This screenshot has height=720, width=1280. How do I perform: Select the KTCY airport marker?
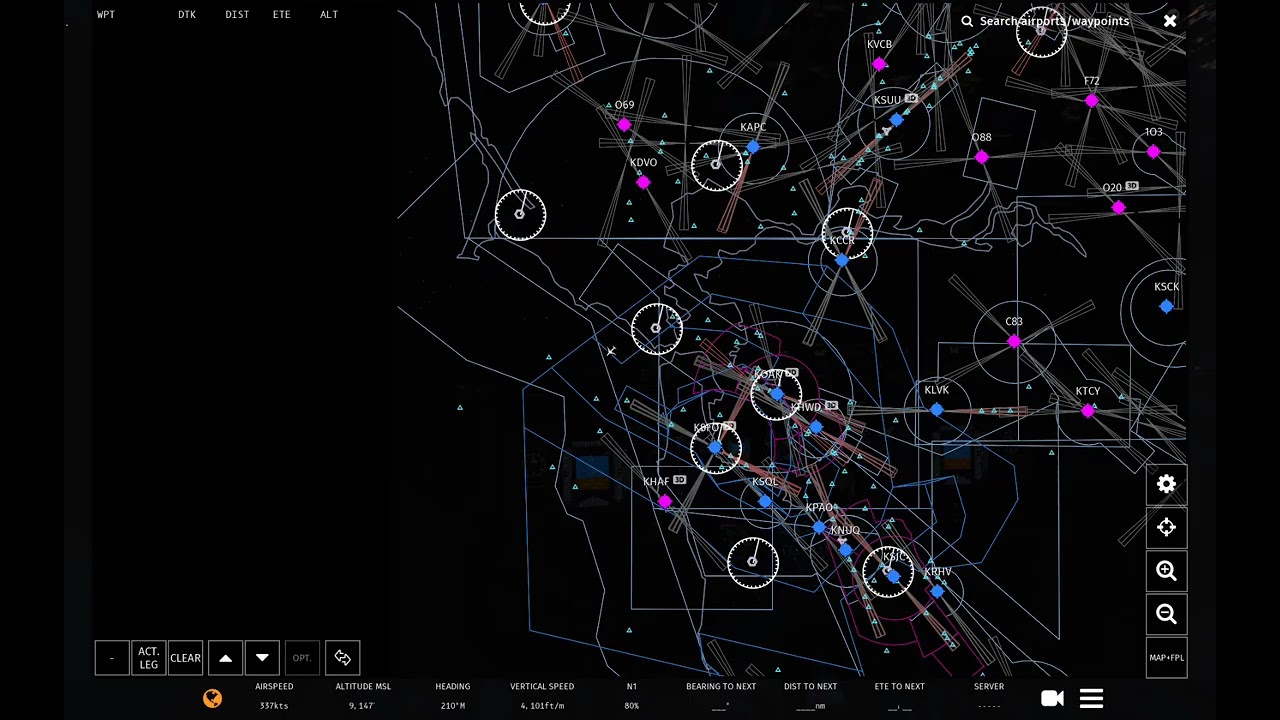[1088, 411]
